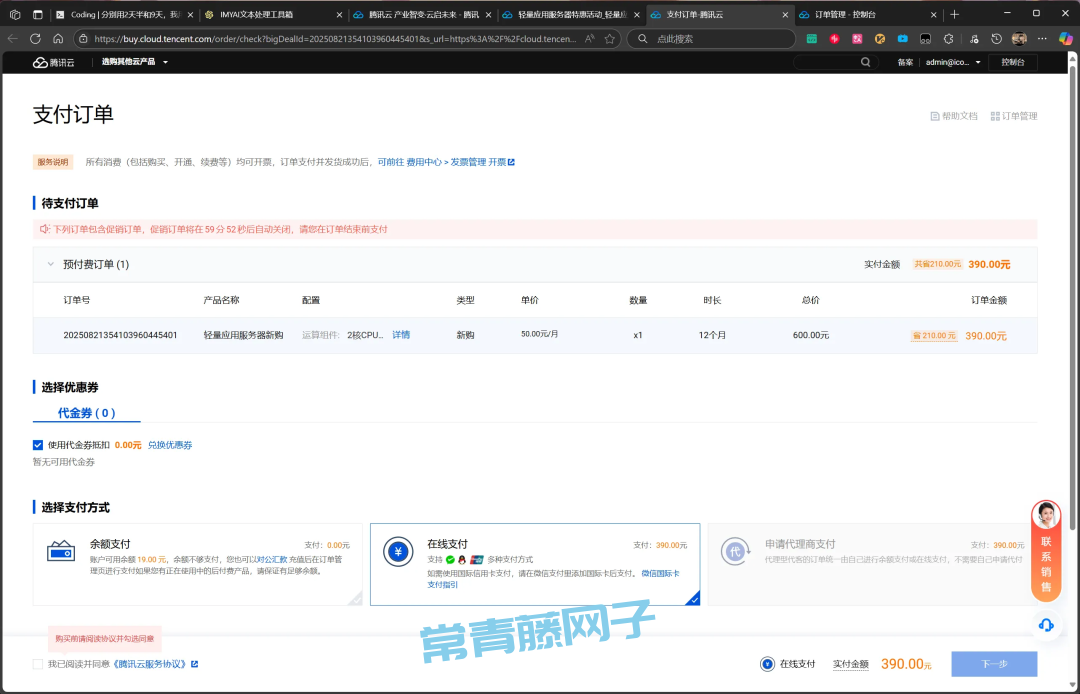Collapse the 预付费订单 section chevron
Viewport: 1080px width, 694px height.
pos(50,264)
